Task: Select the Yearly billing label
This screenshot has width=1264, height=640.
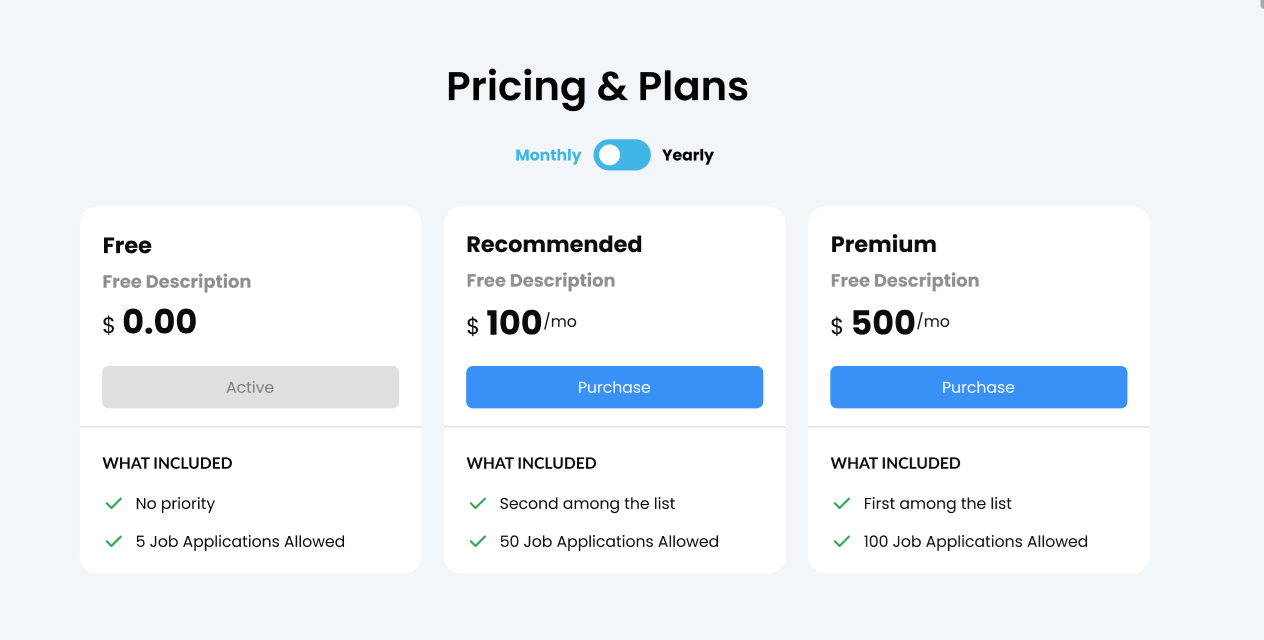Action: (688, 155)
